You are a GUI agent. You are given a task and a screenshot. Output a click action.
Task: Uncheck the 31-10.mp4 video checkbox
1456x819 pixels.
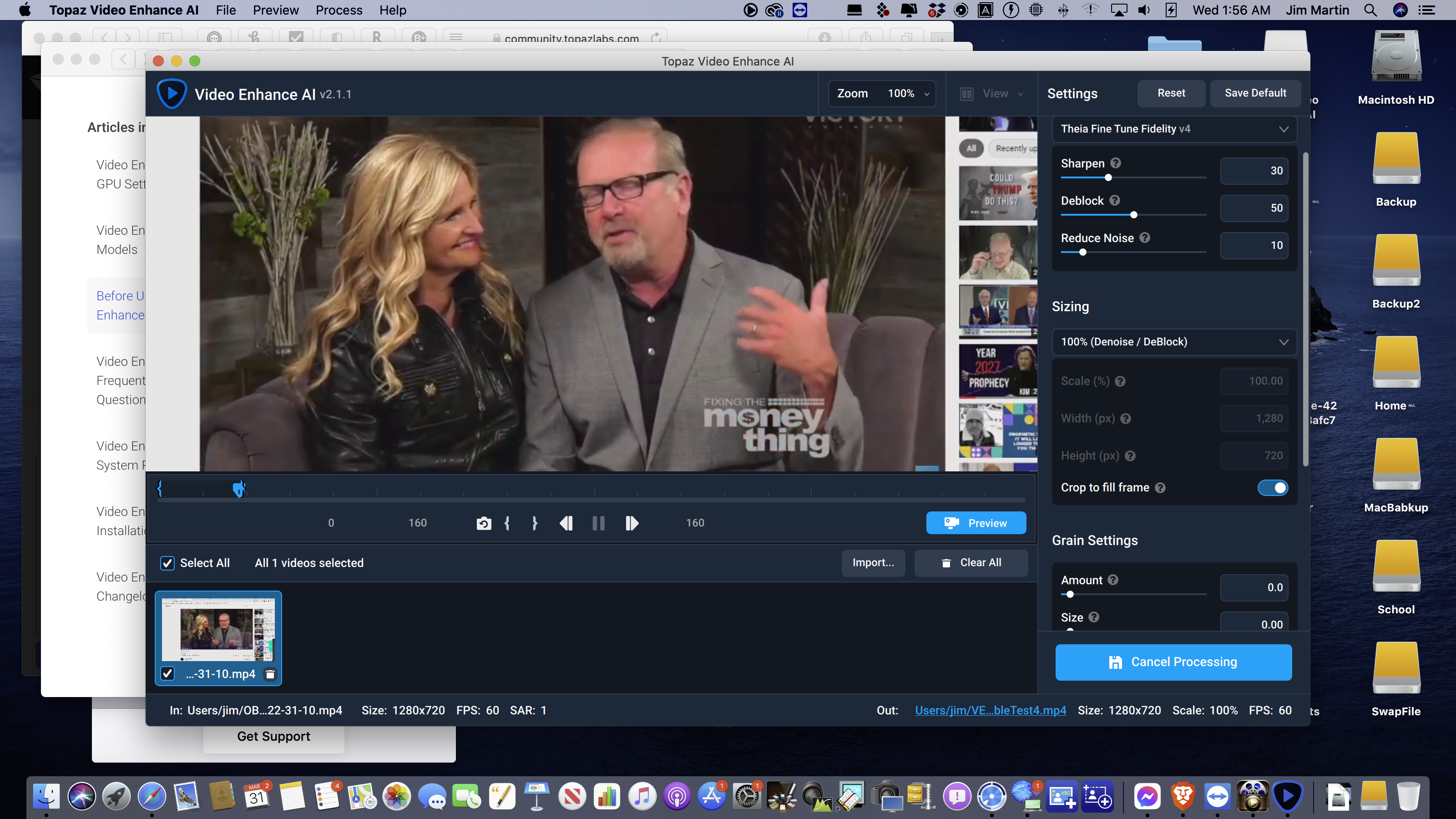(x=167, y=673)
